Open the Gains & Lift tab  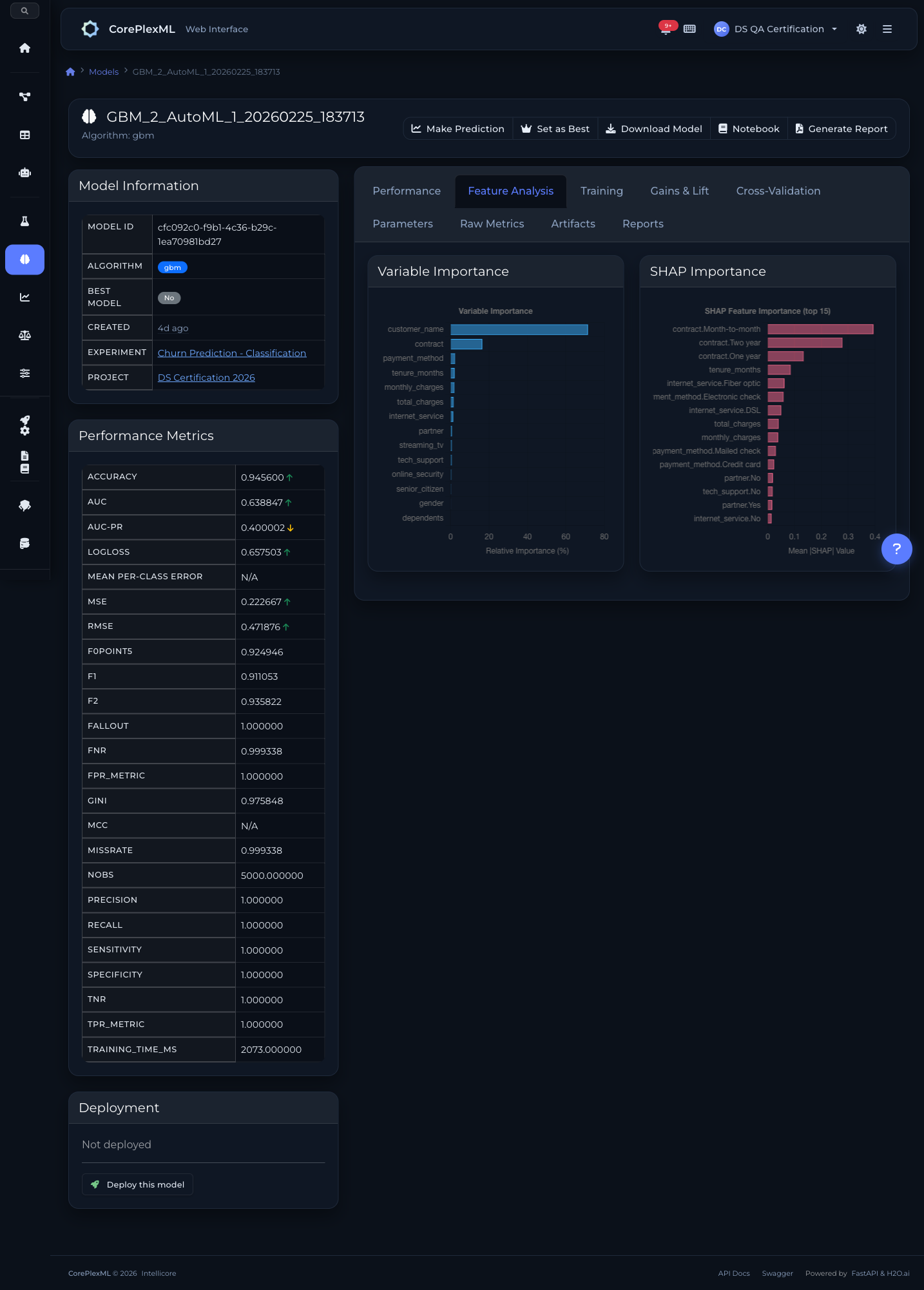[679, 191]
